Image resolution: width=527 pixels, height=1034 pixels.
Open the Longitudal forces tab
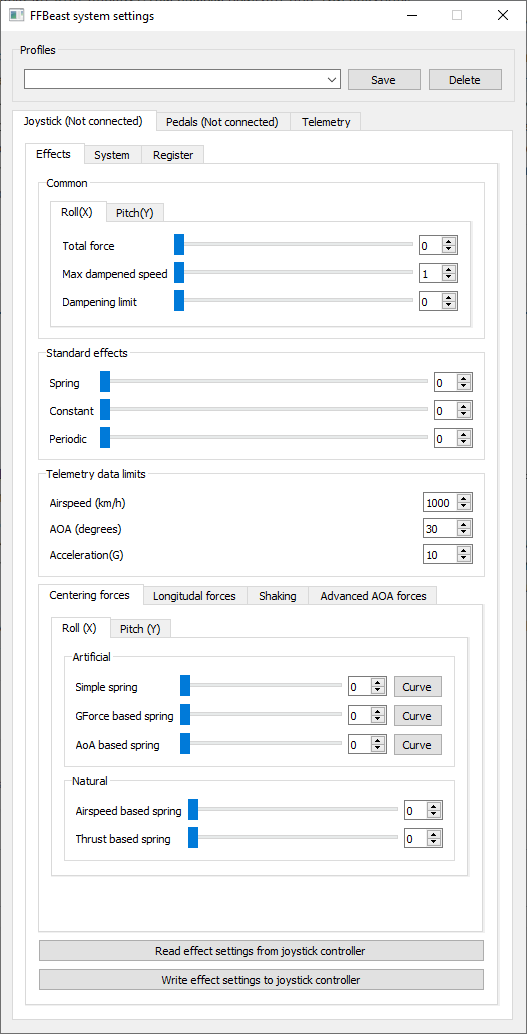pyautogui.click(x=194, y=595)
